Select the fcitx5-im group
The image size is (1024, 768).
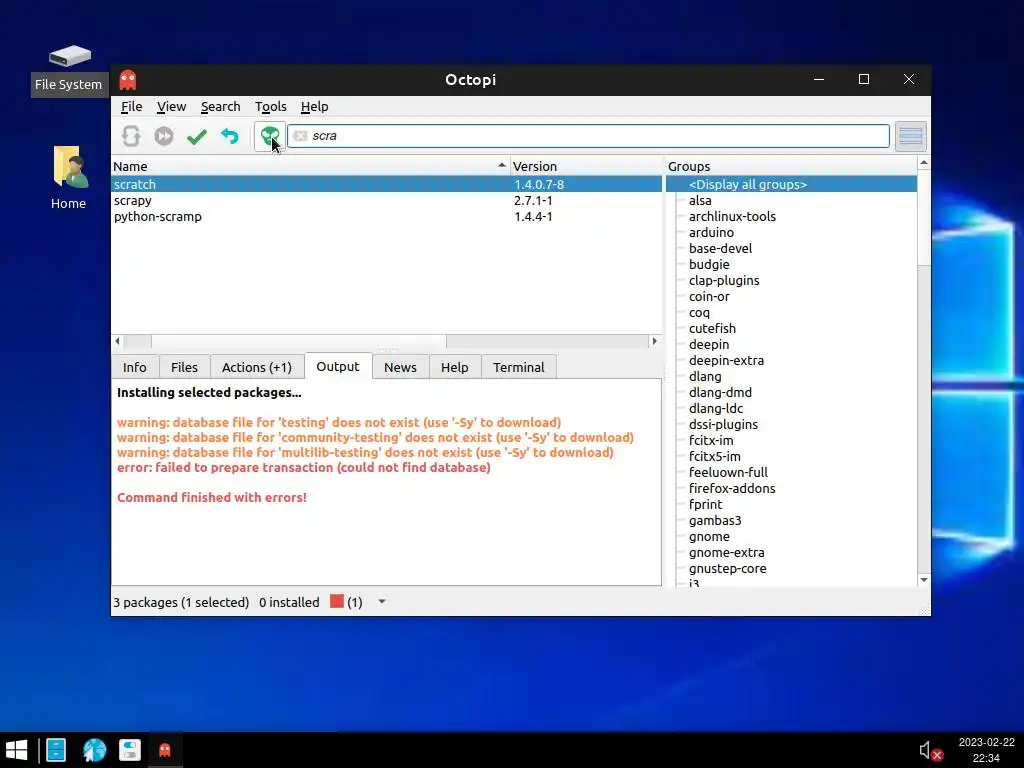click(x=714, y=456)
